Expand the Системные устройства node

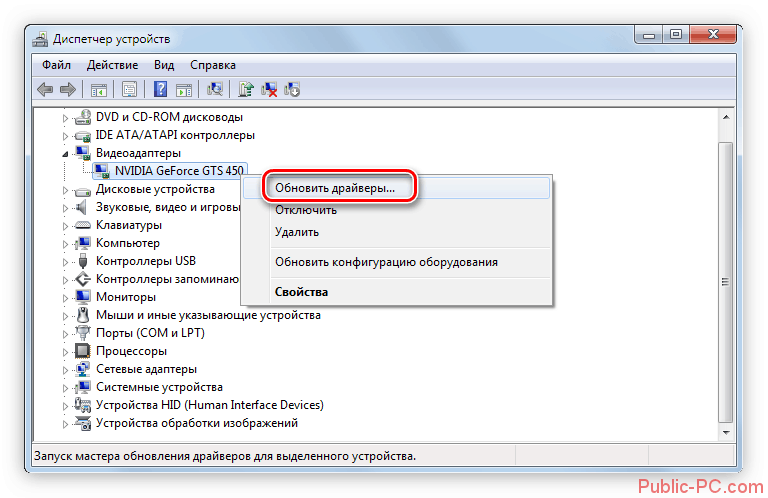(x=65, y=388)
